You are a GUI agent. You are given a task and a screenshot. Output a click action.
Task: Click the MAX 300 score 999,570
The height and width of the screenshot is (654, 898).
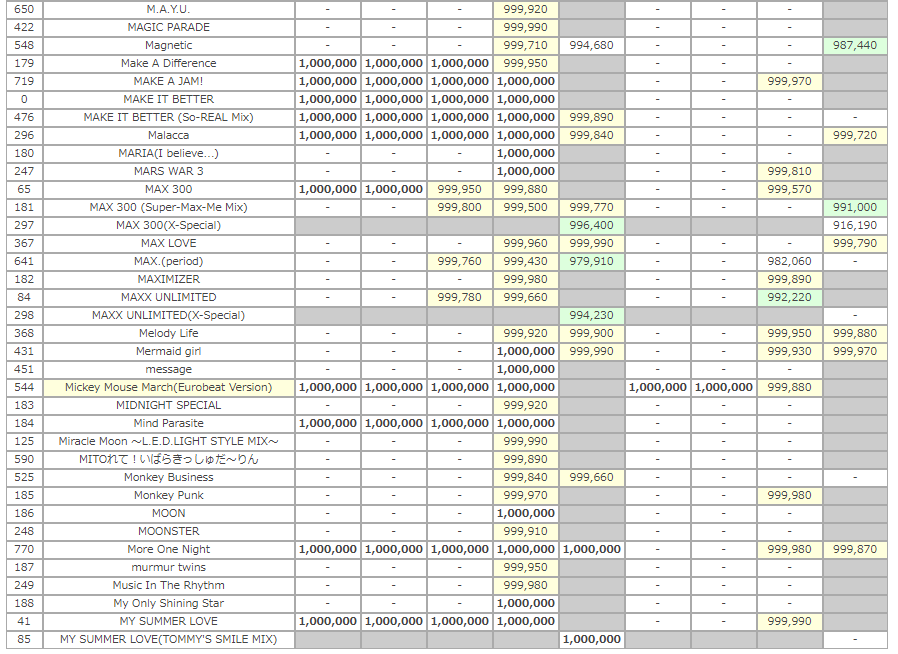789,189
